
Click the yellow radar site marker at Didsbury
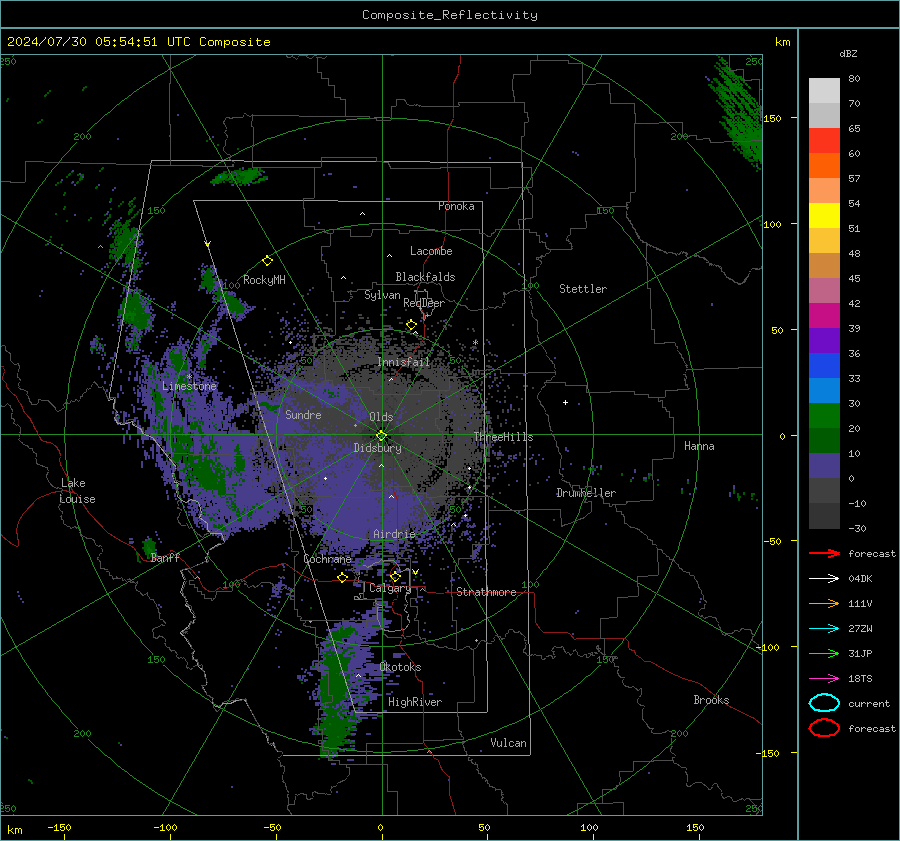click(x=381, y=435)
